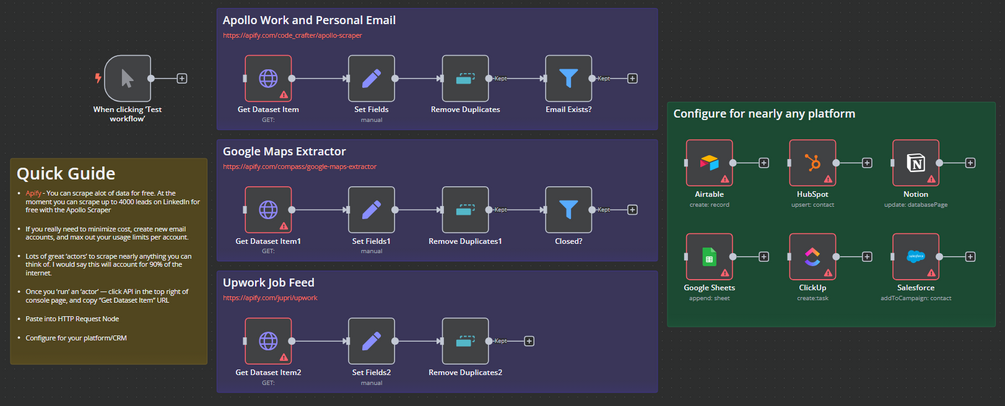1005x406 pixels.
Task: Select the 'Google Maps Extractor' sticky title
Action: 284,152
